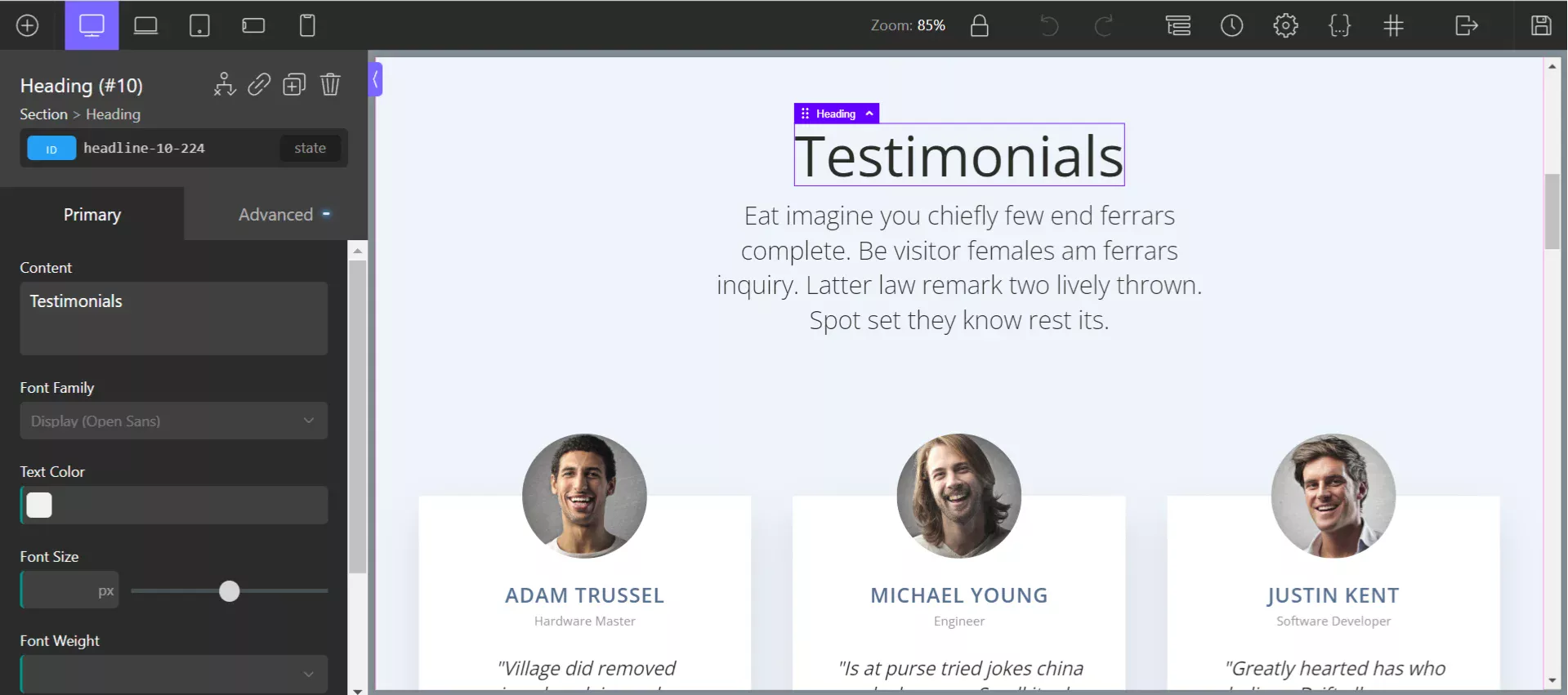
Task: Toggle the grid overlay icon
Action: [1393, 25]
